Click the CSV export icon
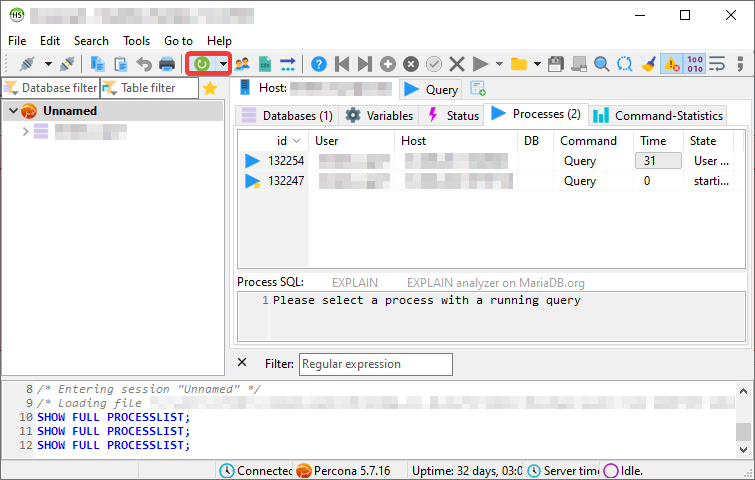 pos(265,64)
